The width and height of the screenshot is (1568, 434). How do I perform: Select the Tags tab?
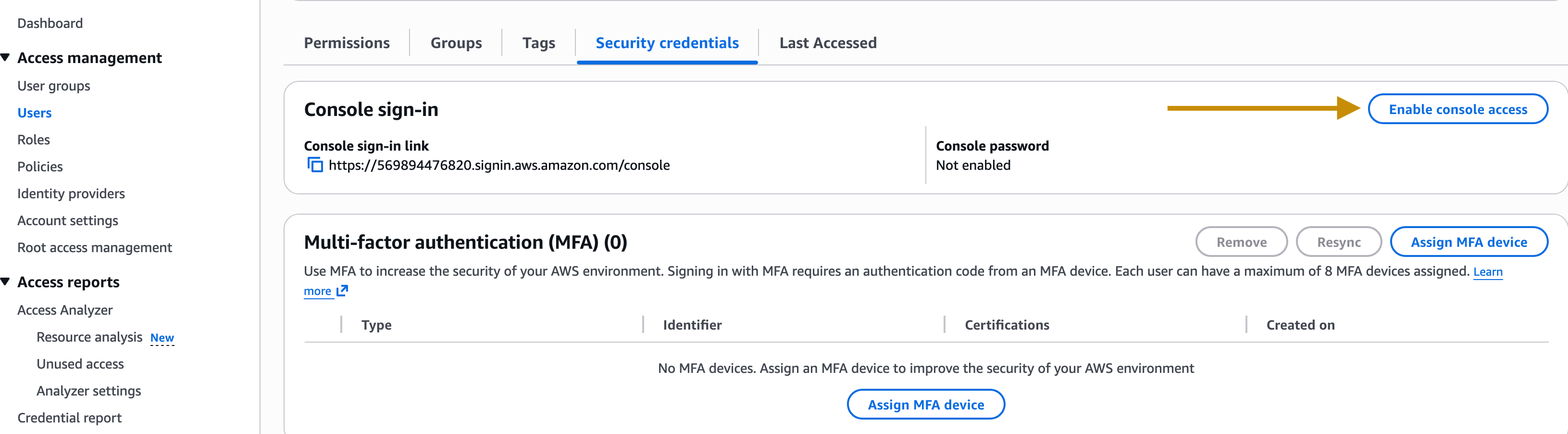tap(538, 43)
